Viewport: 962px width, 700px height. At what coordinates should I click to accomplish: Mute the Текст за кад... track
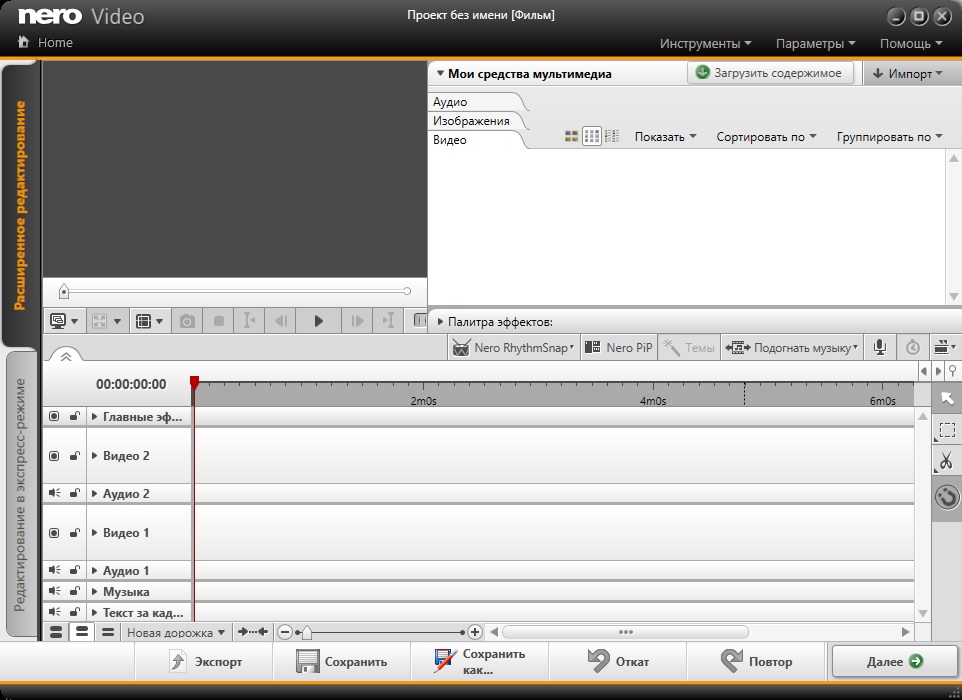pyautogui.click(x=55, y=612)
